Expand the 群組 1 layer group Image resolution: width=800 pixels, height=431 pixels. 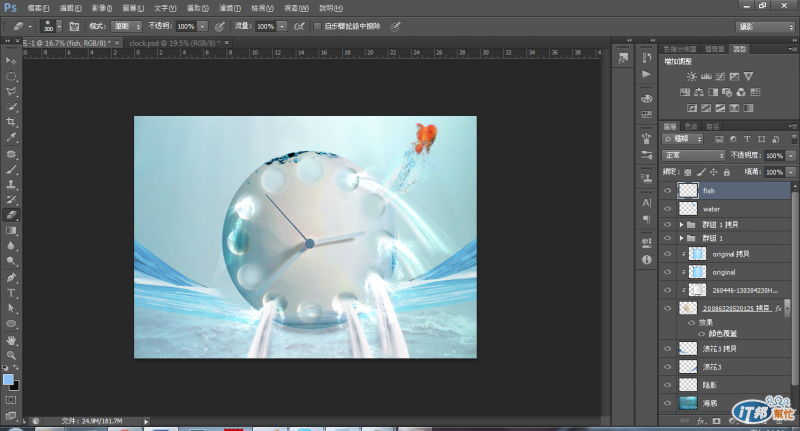(x=682, y=239)
